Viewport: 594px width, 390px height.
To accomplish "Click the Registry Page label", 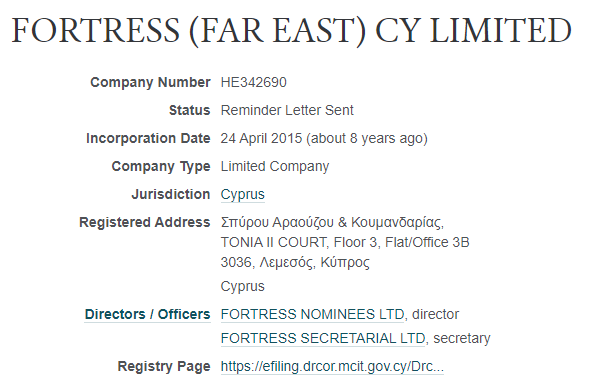I will click(164, 367).
